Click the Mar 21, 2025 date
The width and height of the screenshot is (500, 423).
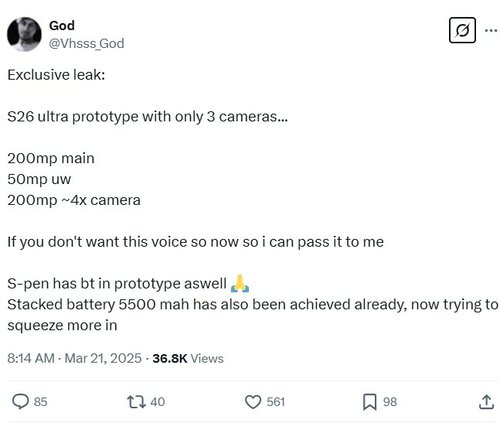pyautogui.click(x=103, y=358)
